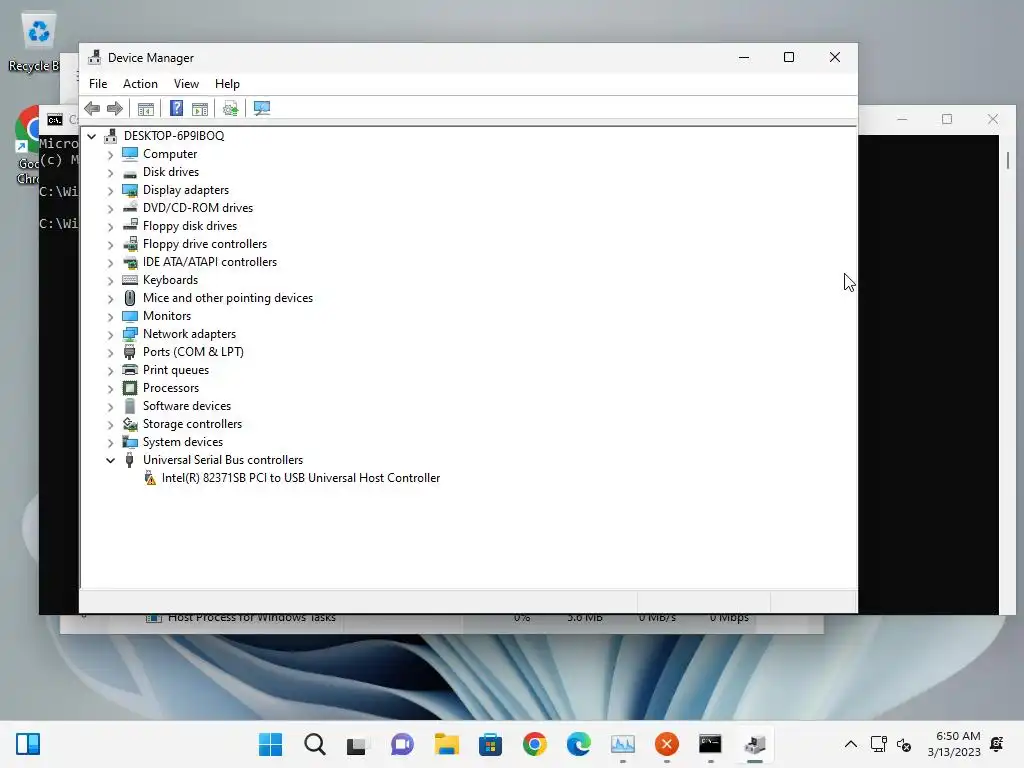Open File Explorer from taskbar
The height and width of the screenshot is (768, 1024).
coord(447,744)
